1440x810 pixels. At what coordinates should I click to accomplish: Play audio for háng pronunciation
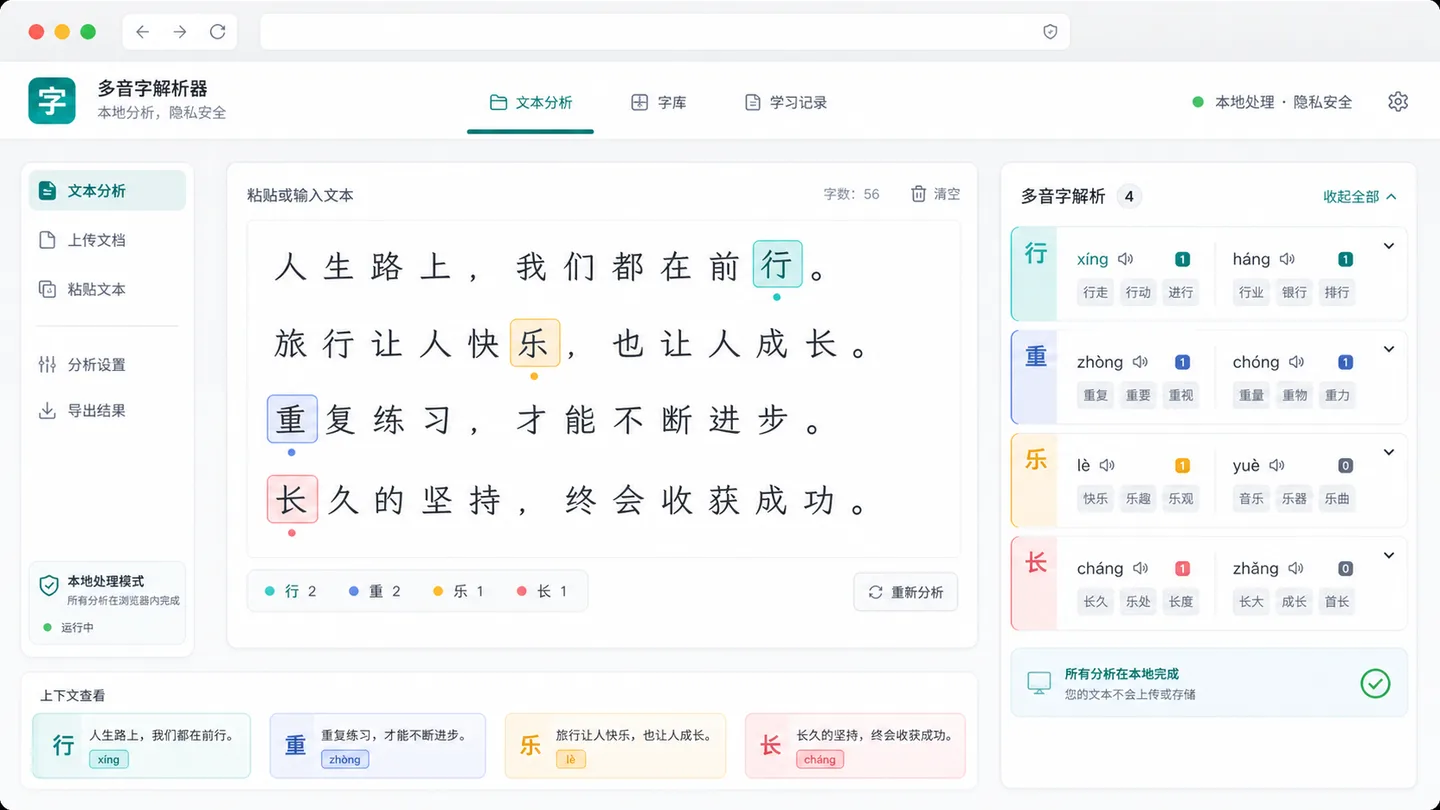click(x=1287, y=259)
